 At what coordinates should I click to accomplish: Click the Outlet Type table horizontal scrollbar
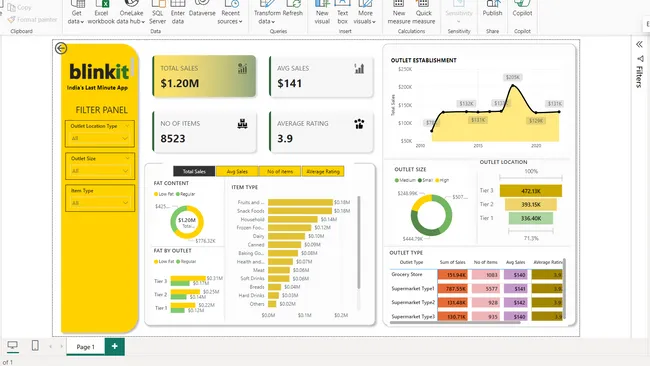[x=455, y=322]
